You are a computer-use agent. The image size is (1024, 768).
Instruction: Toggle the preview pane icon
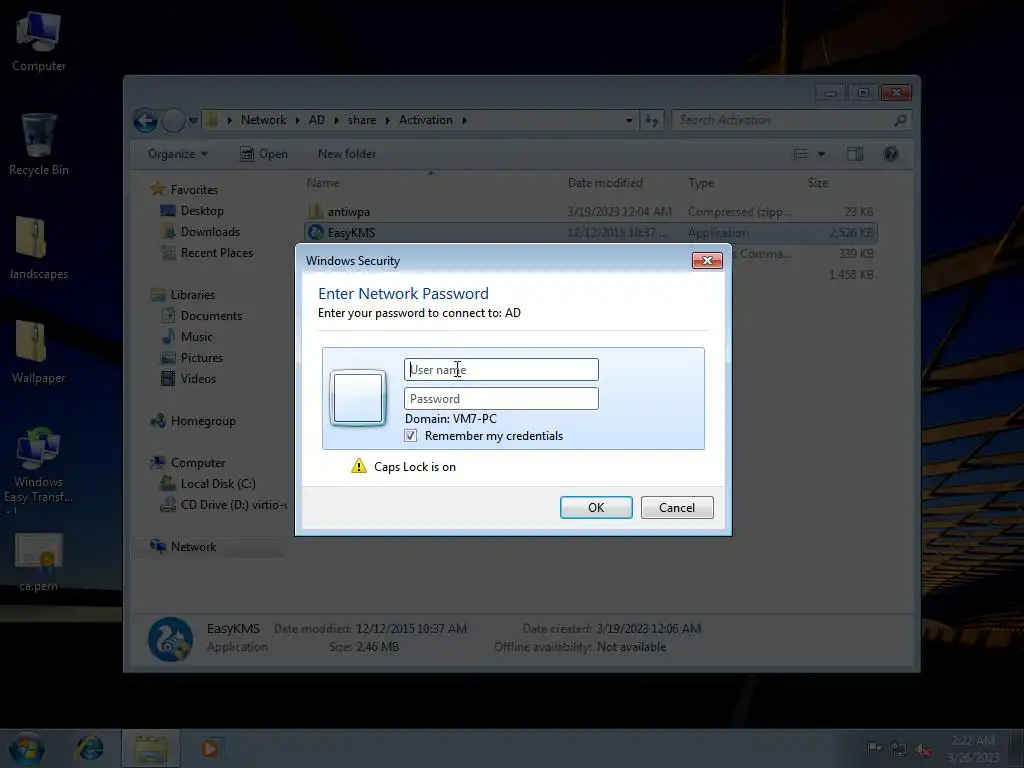855,154
